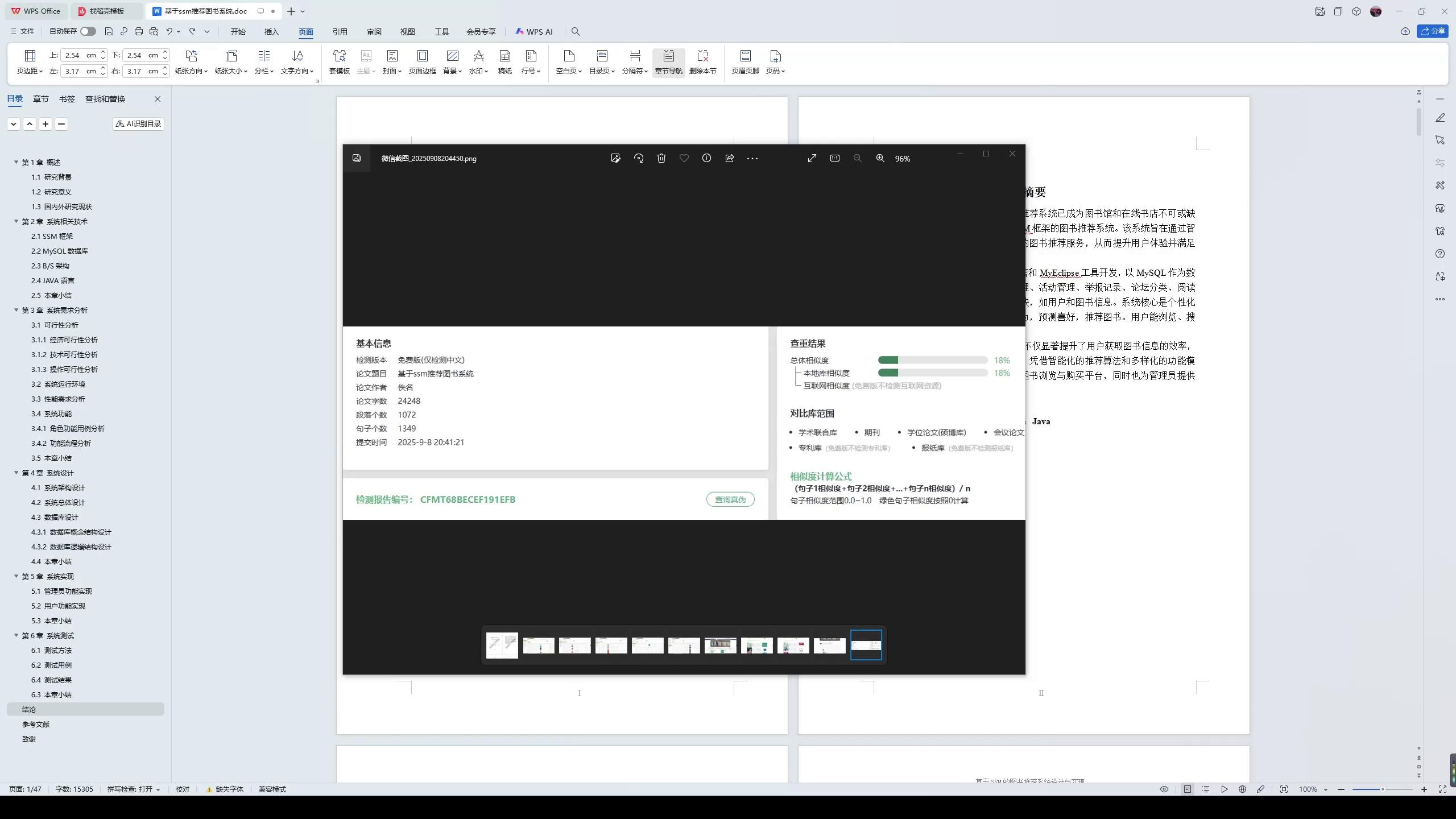Rotate the screenshot in photo viewer

[x=638, y=158]
